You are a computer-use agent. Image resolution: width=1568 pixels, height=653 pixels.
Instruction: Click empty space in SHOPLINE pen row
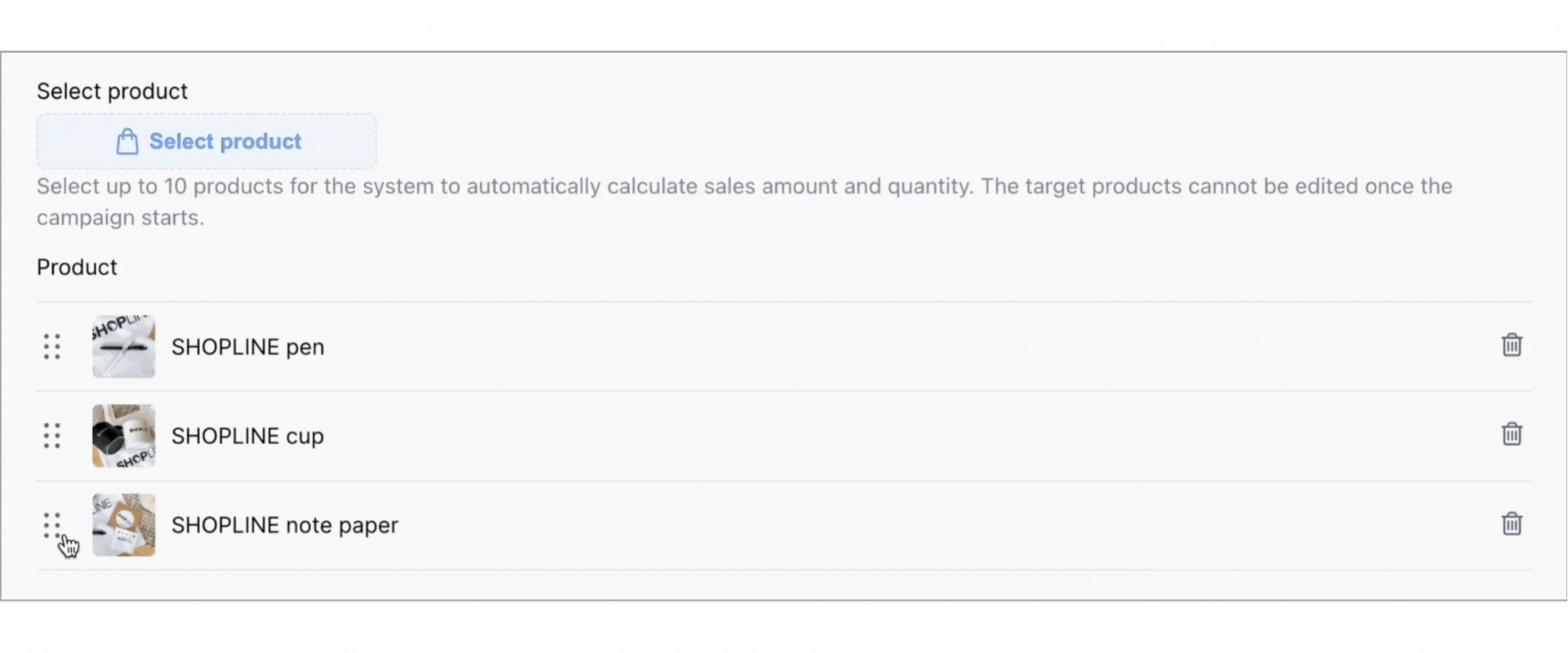pyautogui.click(x=898, y=346)
